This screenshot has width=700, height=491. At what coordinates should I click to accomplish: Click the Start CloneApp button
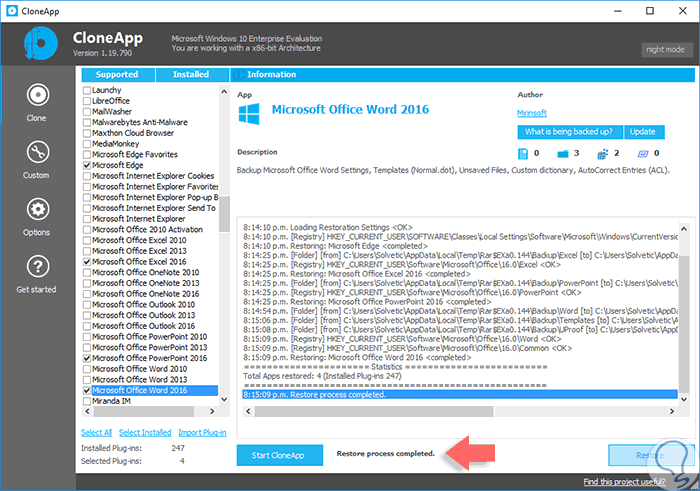[x=279, y=455]
